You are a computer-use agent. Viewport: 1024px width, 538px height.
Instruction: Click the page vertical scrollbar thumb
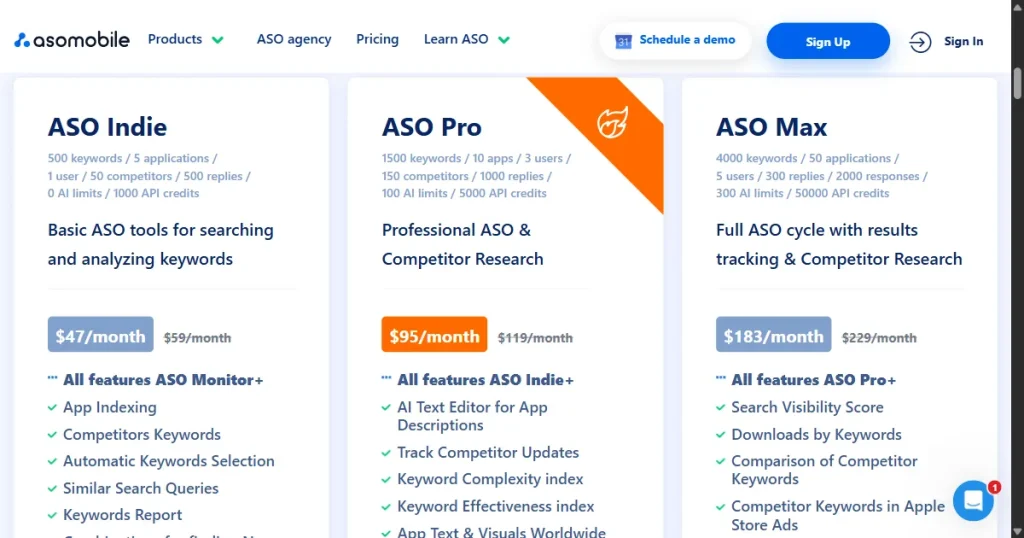(x=1017, y=83)
